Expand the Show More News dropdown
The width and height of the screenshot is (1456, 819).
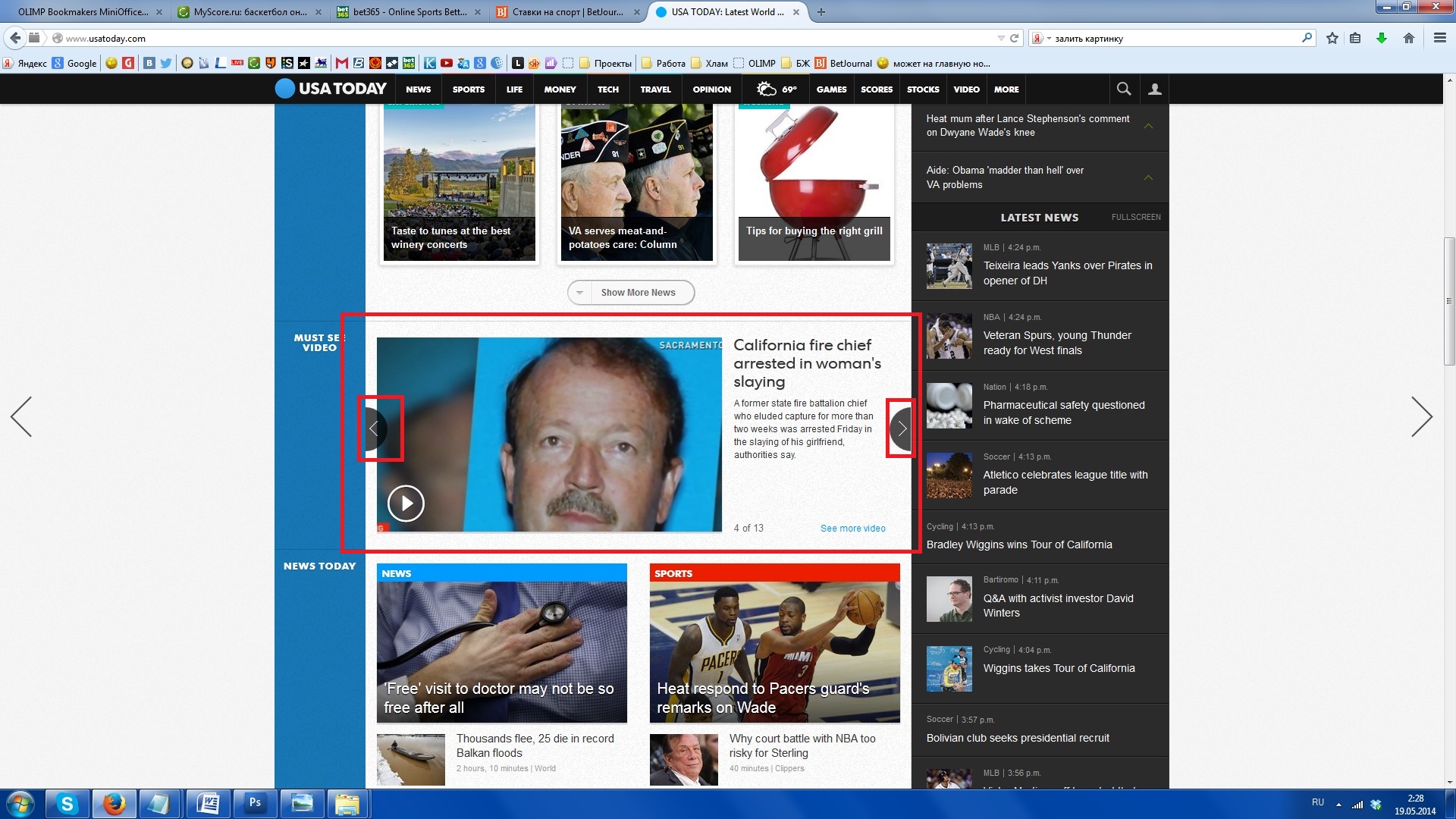631,293
